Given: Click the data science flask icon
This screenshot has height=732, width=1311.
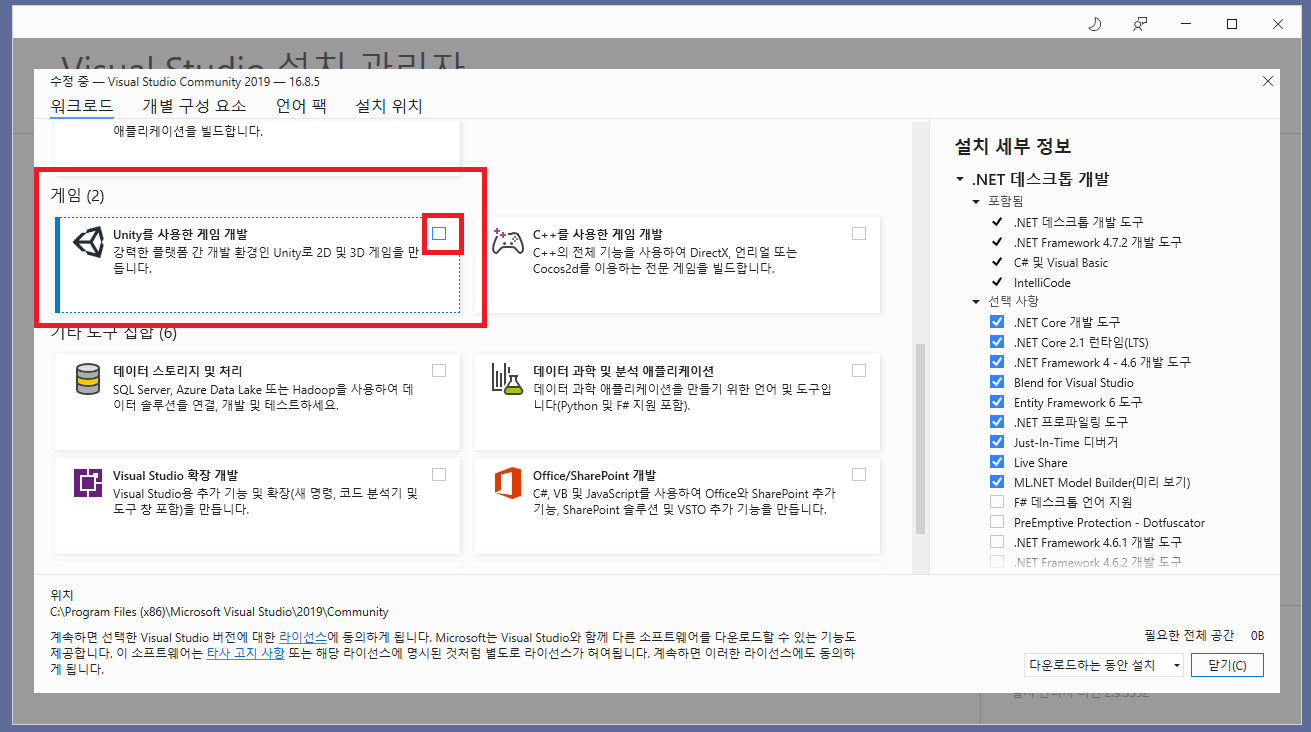Looking at the screenshot, I should (x=508, y=379).
